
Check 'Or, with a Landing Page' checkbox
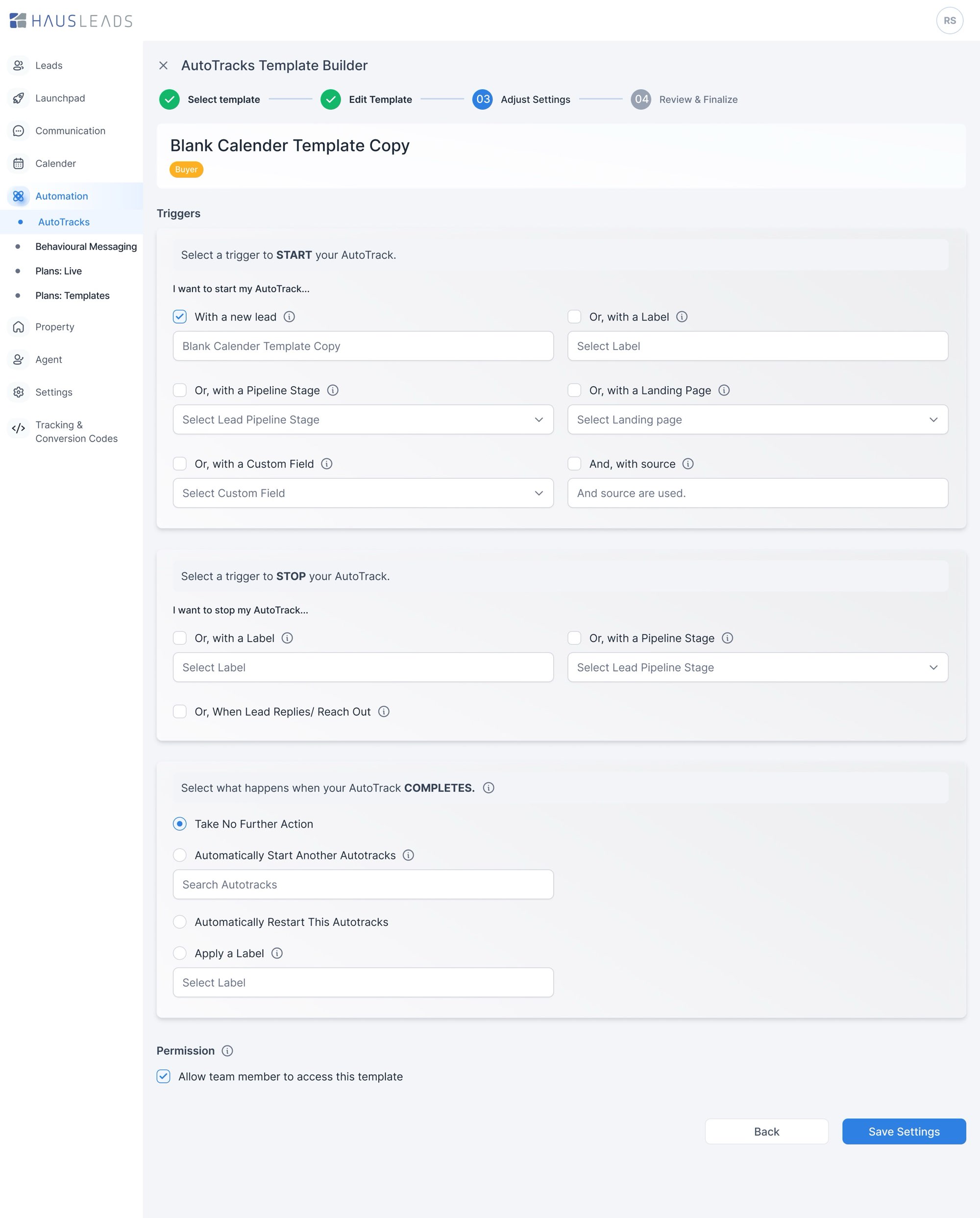click(574, 390)
